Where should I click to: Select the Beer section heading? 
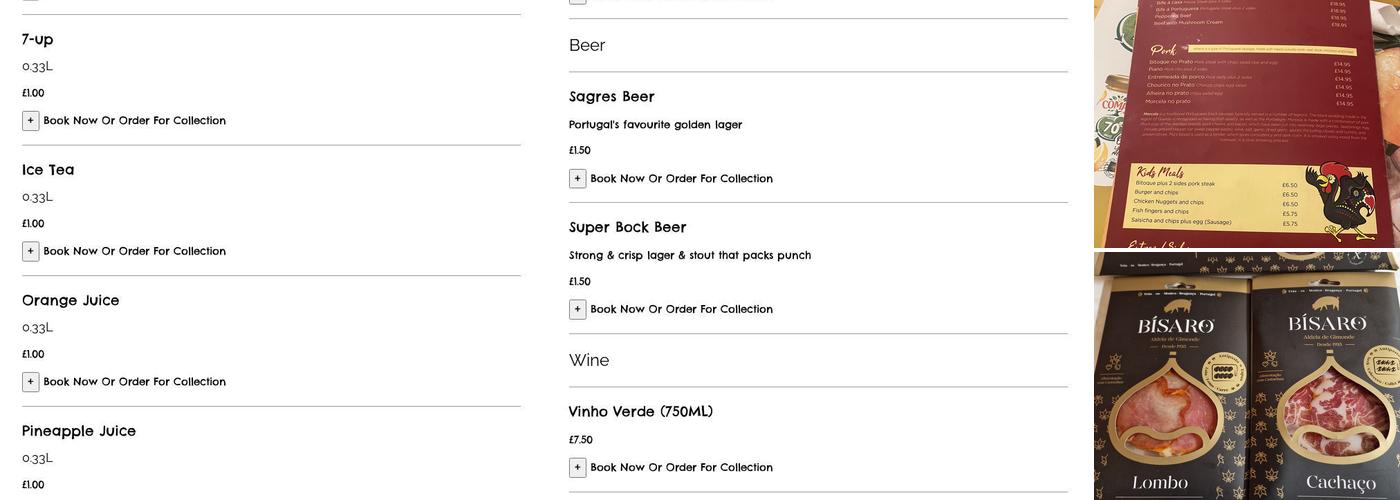pos(587,45)
